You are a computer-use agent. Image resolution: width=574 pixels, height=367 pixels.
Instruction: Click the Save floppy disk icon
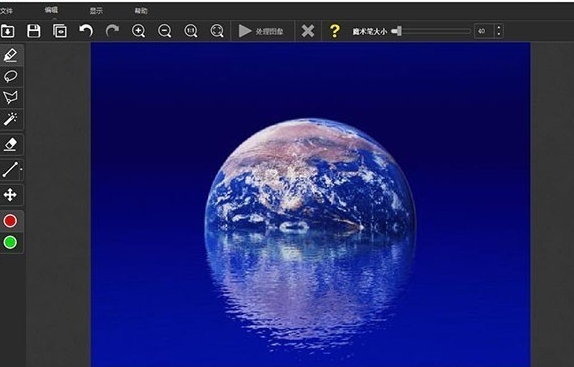[x=34, y=31]
